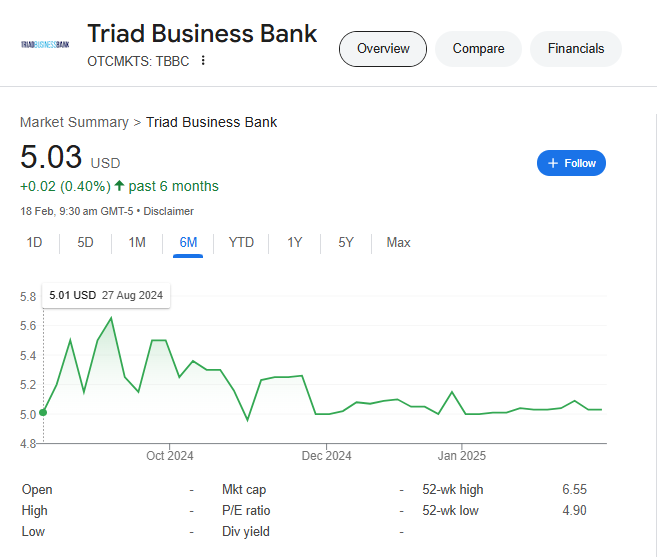
Task: Open the Compare tab
Action: tap(479, 49)
